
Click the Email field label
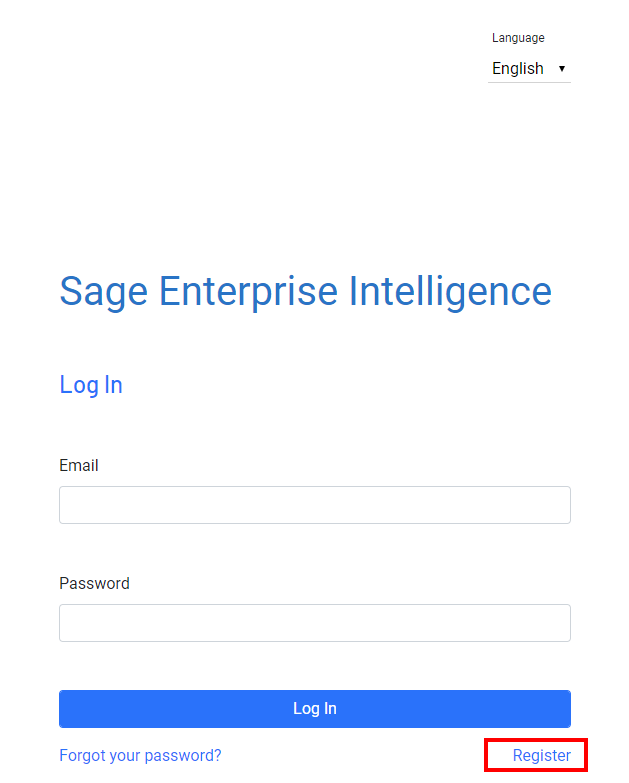click(79, 466)
